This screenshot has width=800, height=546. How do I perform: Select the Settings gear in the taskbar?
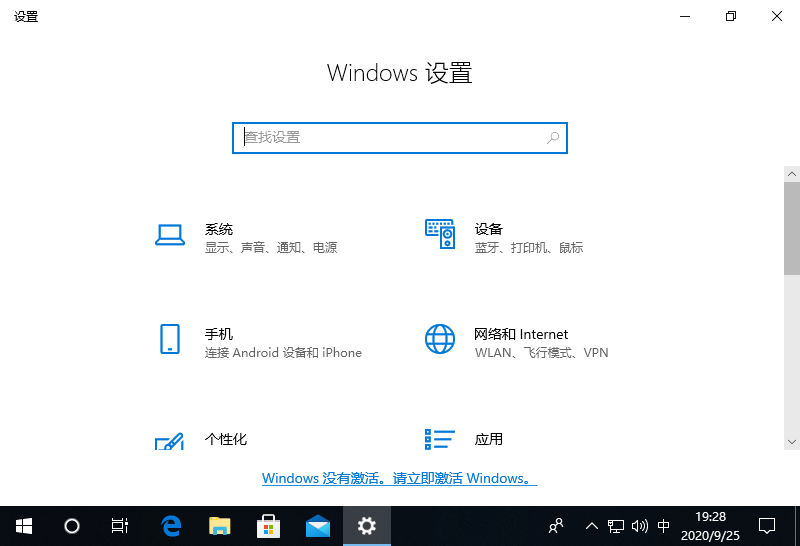(367, 526)
